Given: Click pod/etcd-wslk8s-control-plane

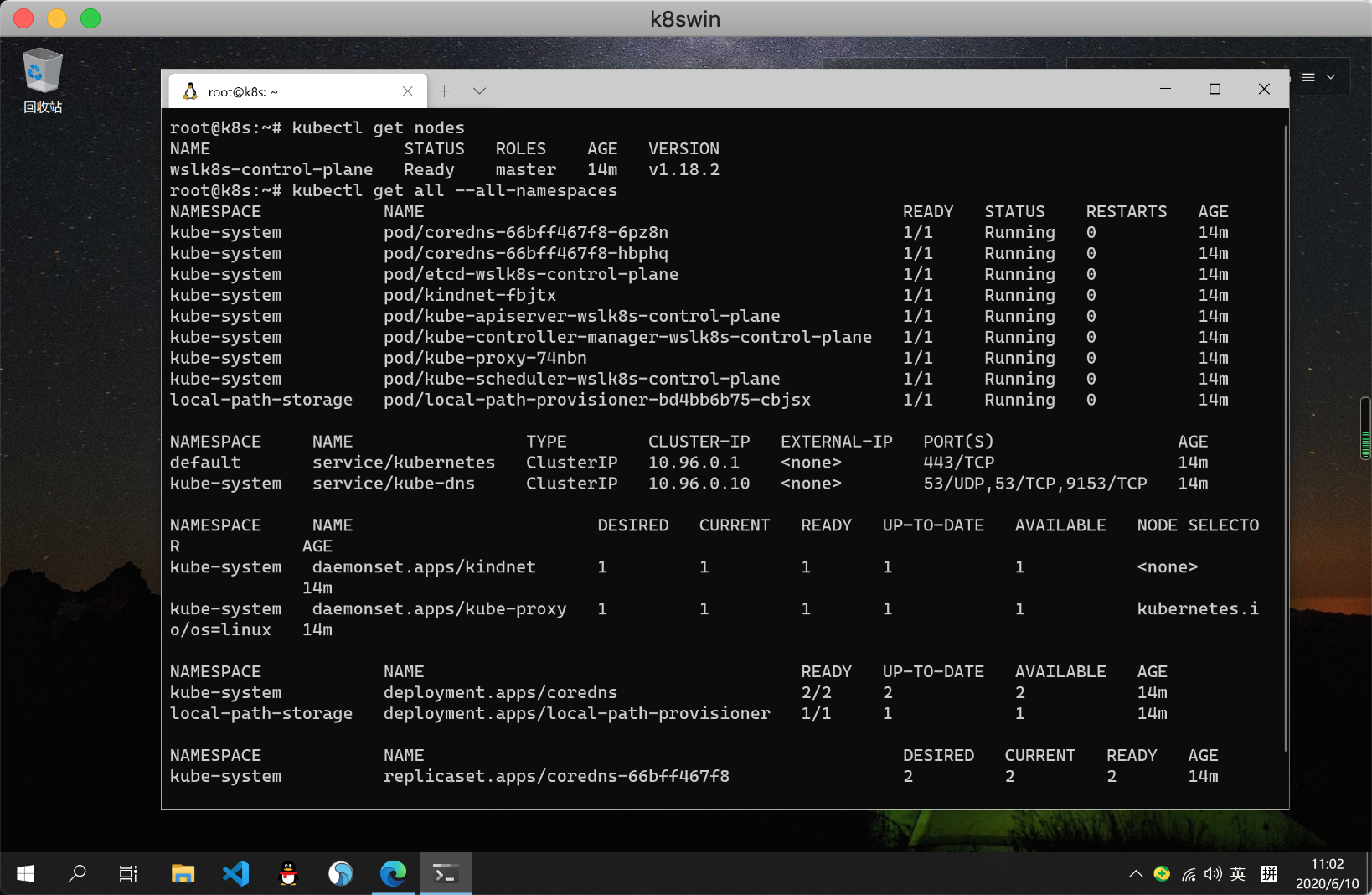Looking at the screenshot, I should 531,274.
